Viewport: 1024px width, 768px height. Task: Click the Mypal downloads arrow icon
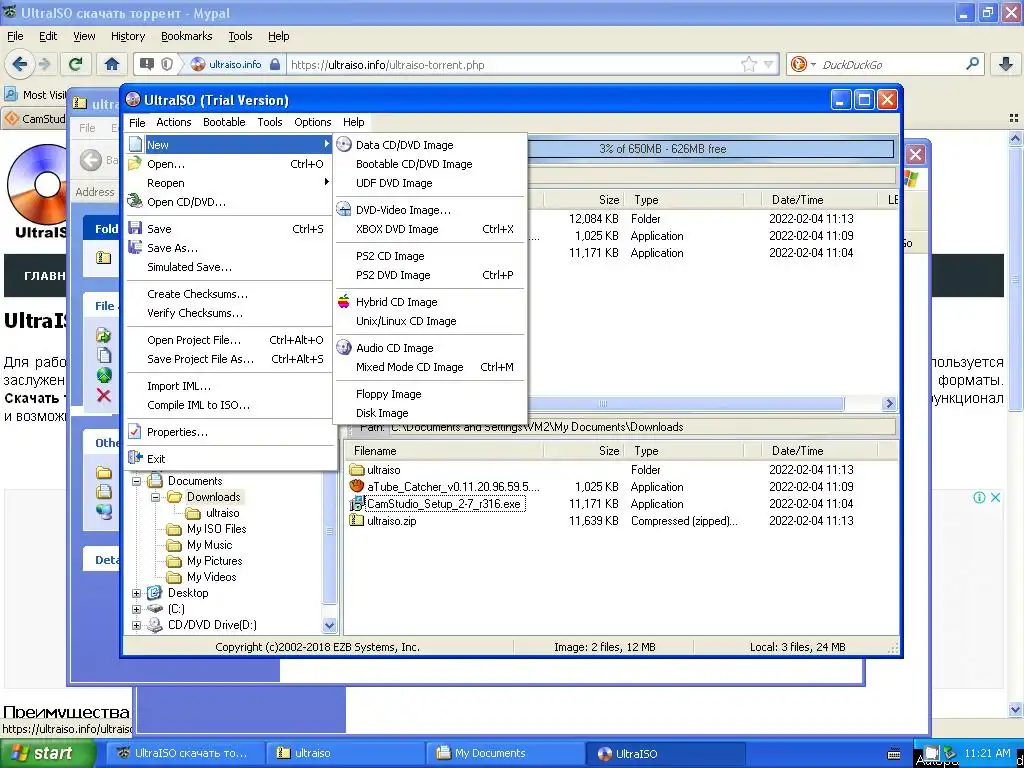coord(1006,64)
